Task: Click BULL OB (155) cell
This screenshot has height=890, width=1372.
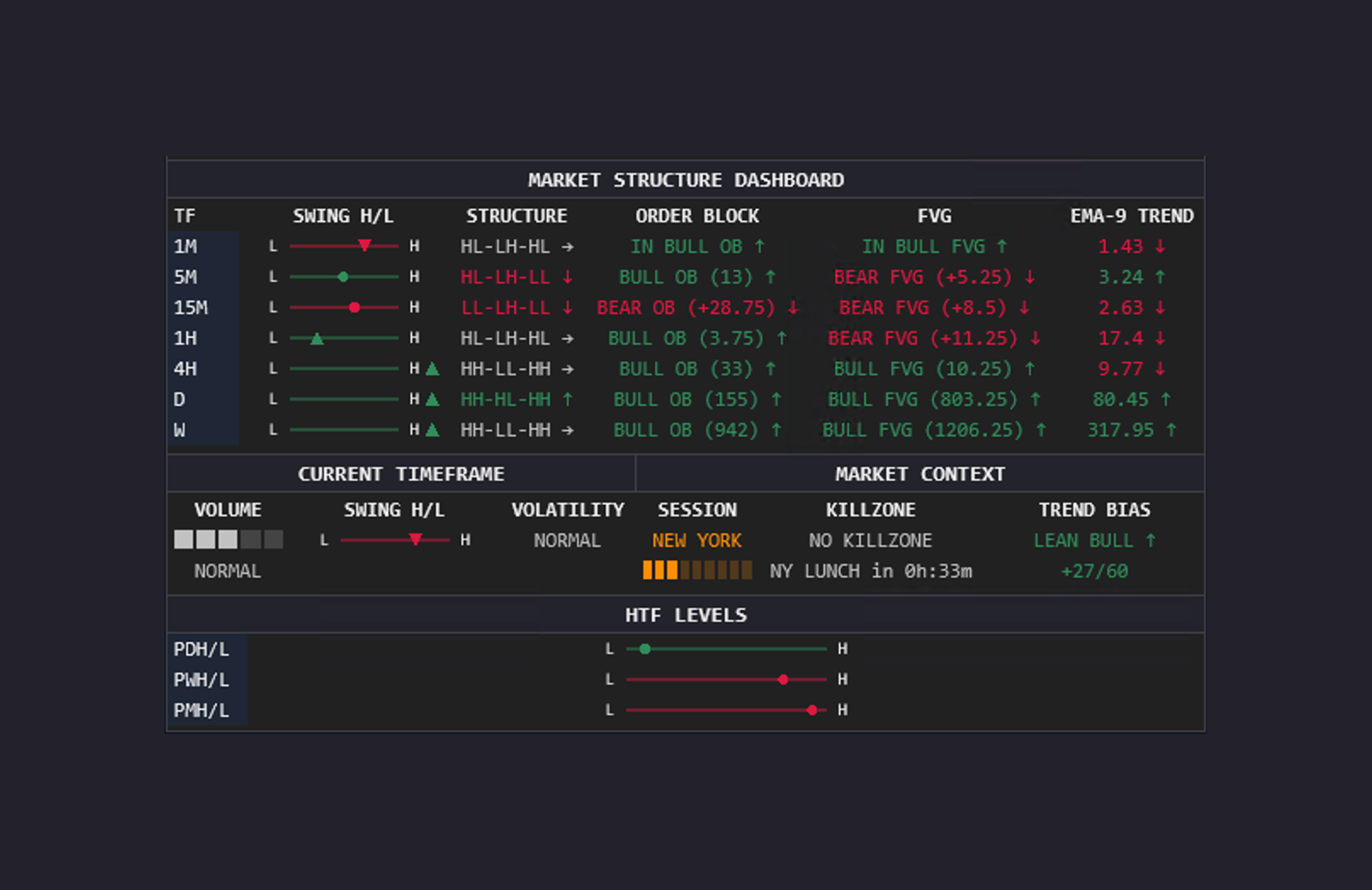Action: point(697,399)
